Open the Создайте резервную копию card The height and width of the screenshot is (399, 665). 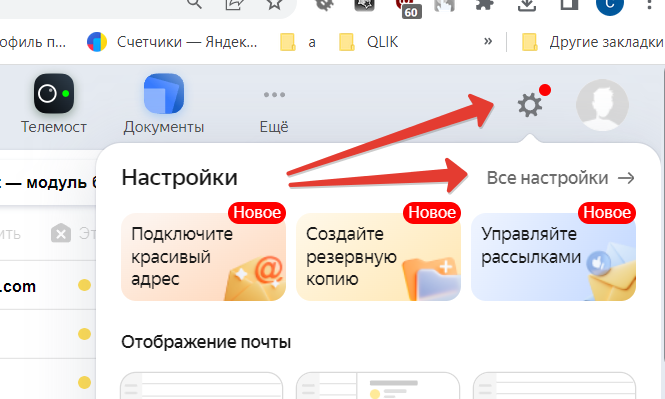point(378,257)
